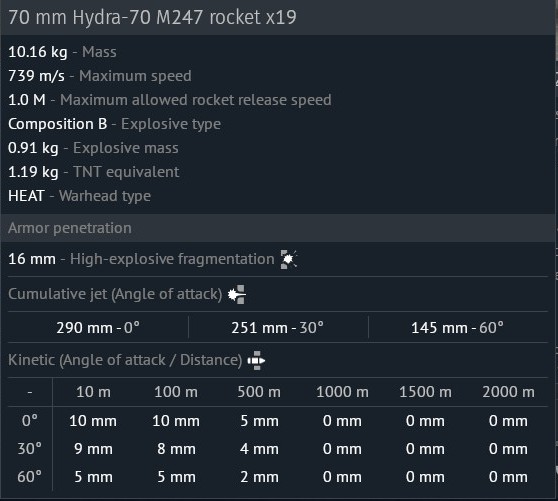Image resolution: width=558 pixels, height=501 pixels.
Task: Click the '2000 m' column header
Action: [509, 392]
